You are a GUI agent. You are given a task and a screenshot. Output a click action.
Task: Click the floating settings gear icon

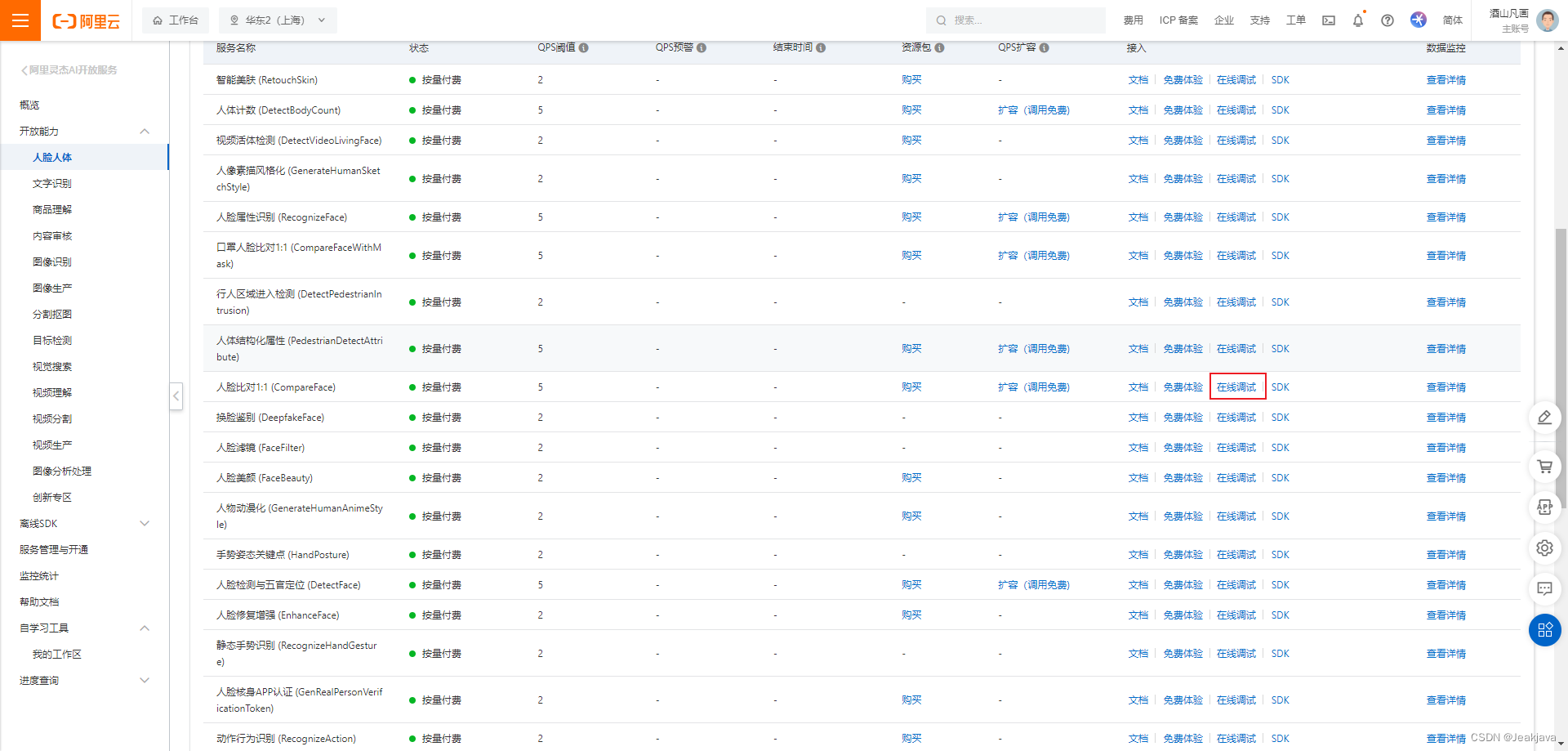(1544, 548)
